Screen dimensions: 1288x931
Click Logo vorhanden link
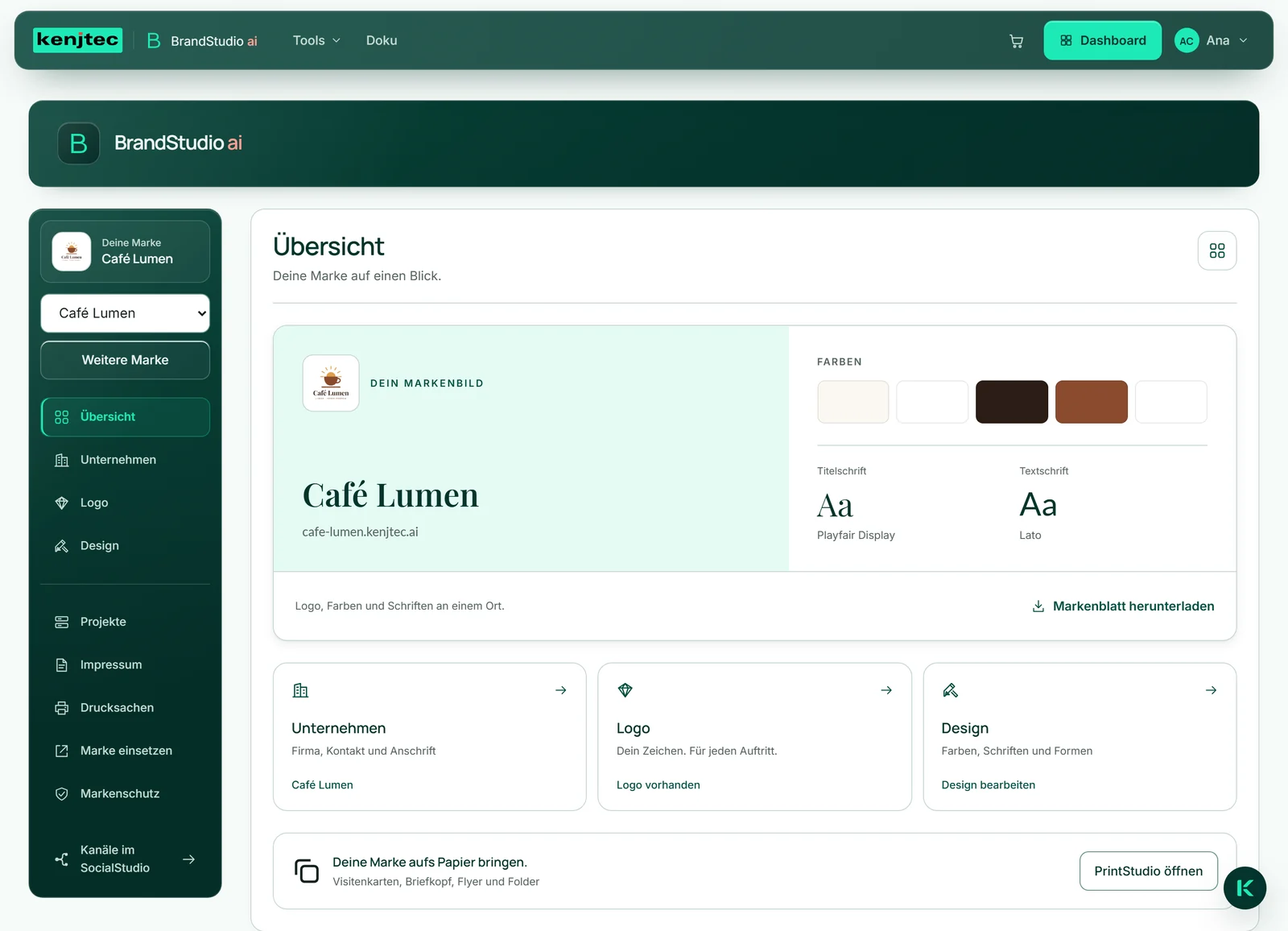[658, 785]
